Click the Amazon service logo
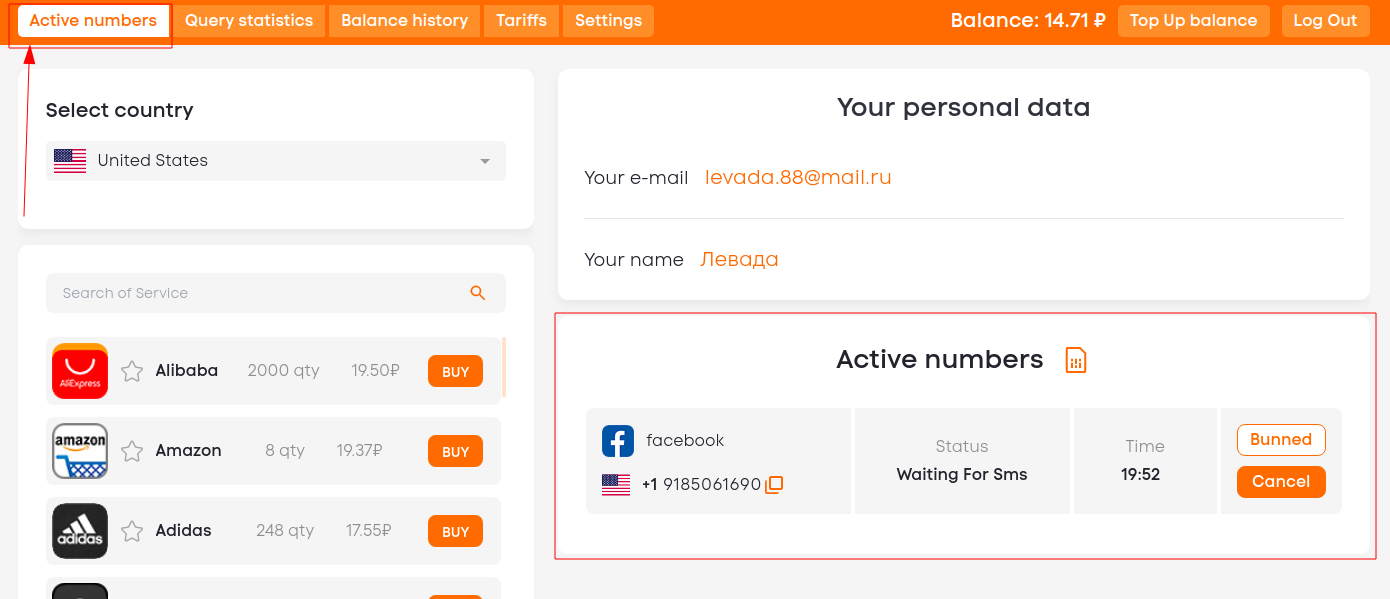1390x599 pixels. [80, 451]
